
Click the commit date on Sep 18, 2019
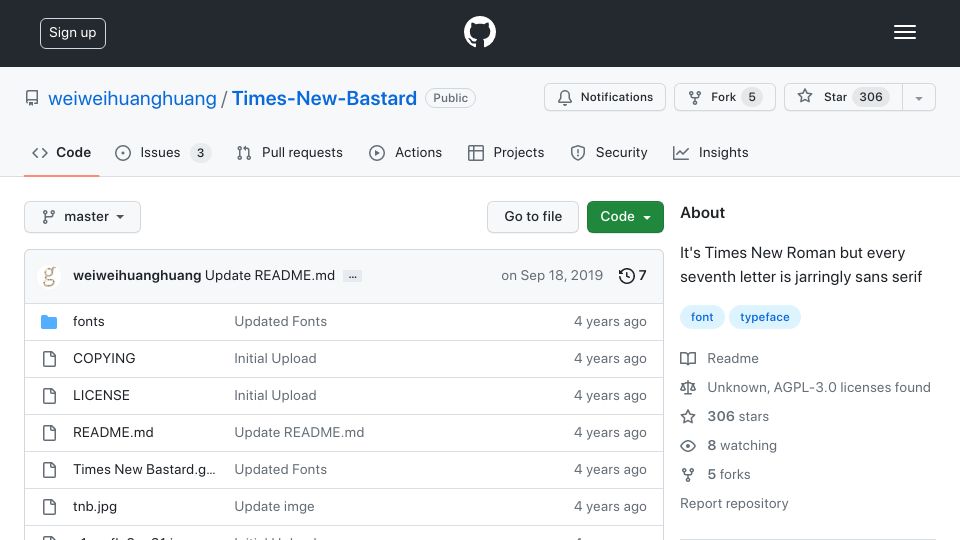click(x=552, y=276)
